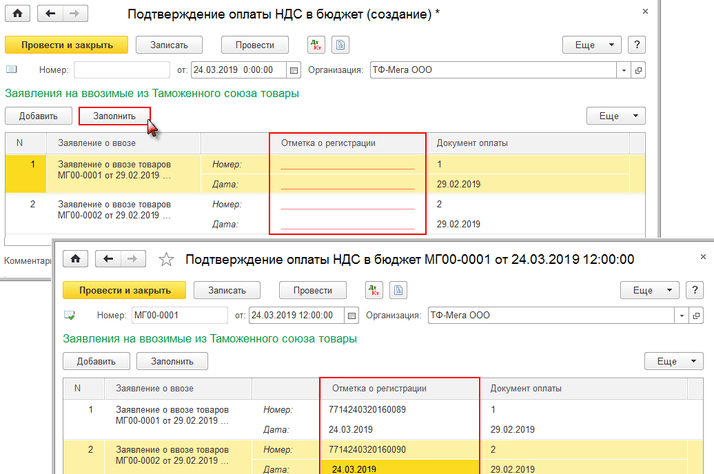Viewport: 714px width, 474px height.
Task: Click the Home icon in the lower window
Action: (x=78, y=258)
